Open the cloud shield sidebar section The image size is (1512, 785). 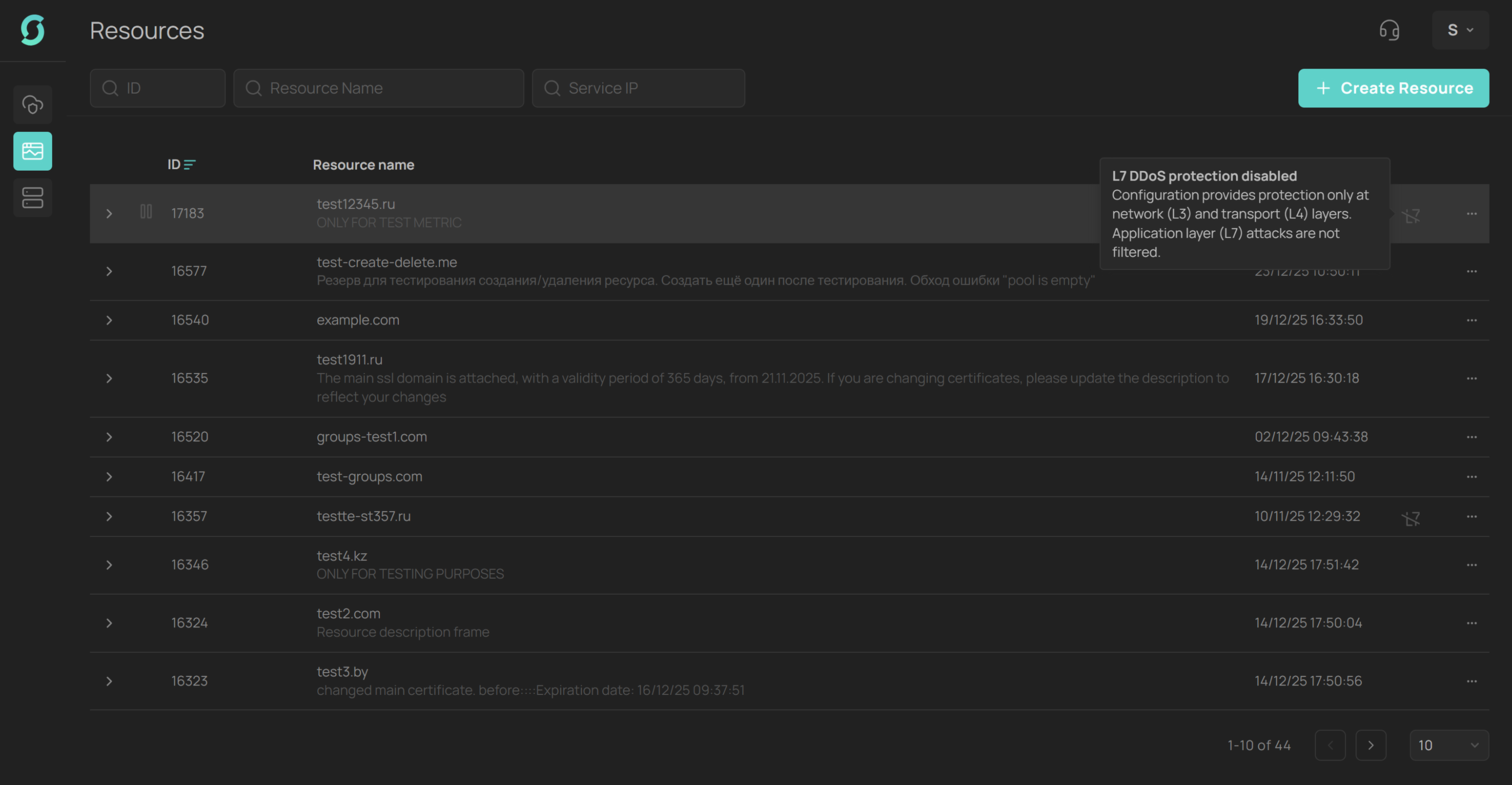point(33,105)
